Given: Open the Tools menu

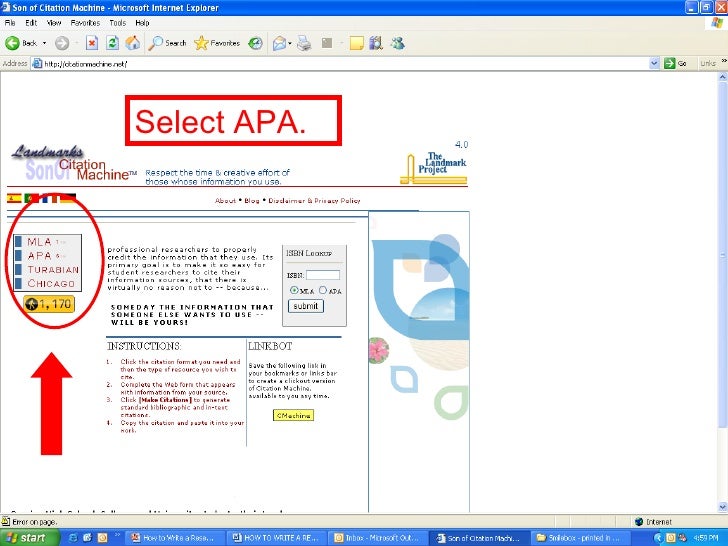Looking at the screenshot, I should tap(117, 23).
